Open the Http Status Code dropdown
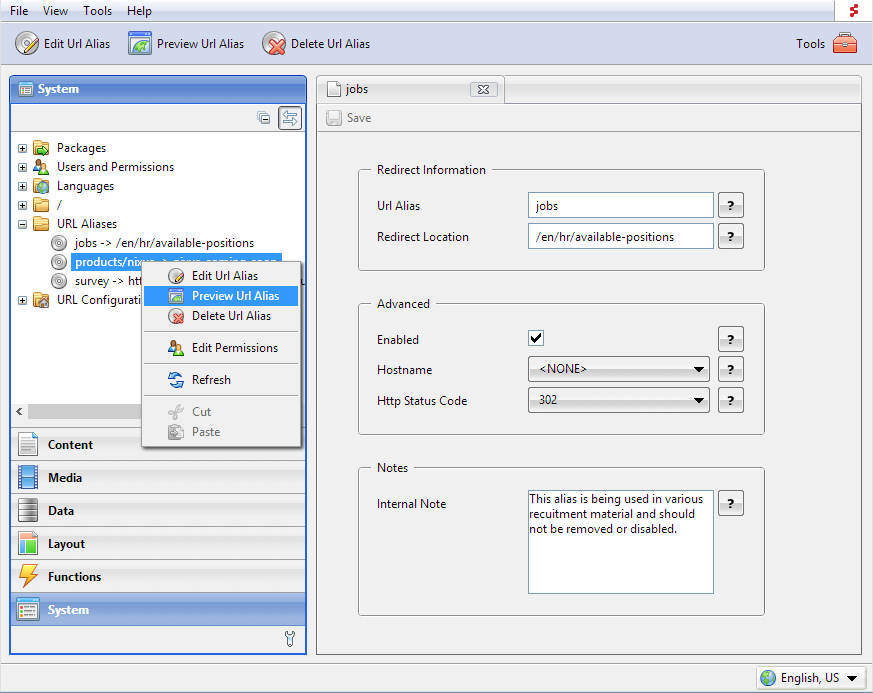The width and height of the screenshot is (873, 693). [619, 401]
